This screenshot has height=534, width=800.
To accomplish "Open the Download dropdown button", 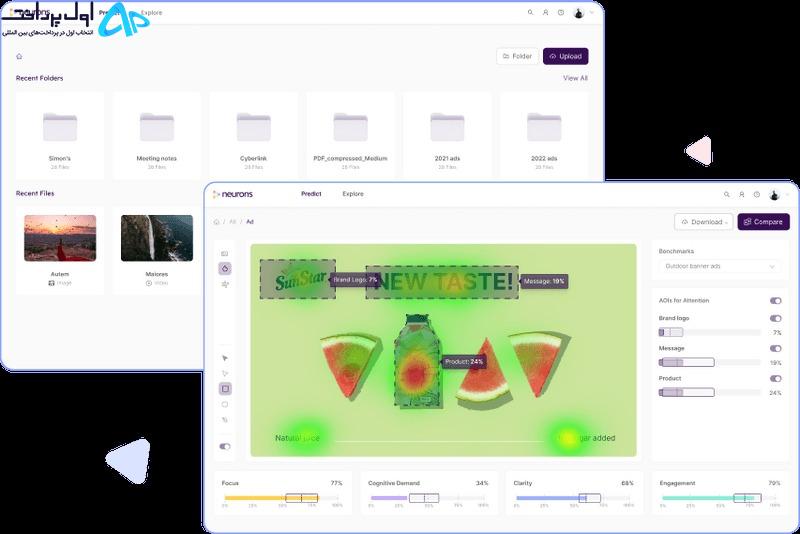I will point(704,222).
